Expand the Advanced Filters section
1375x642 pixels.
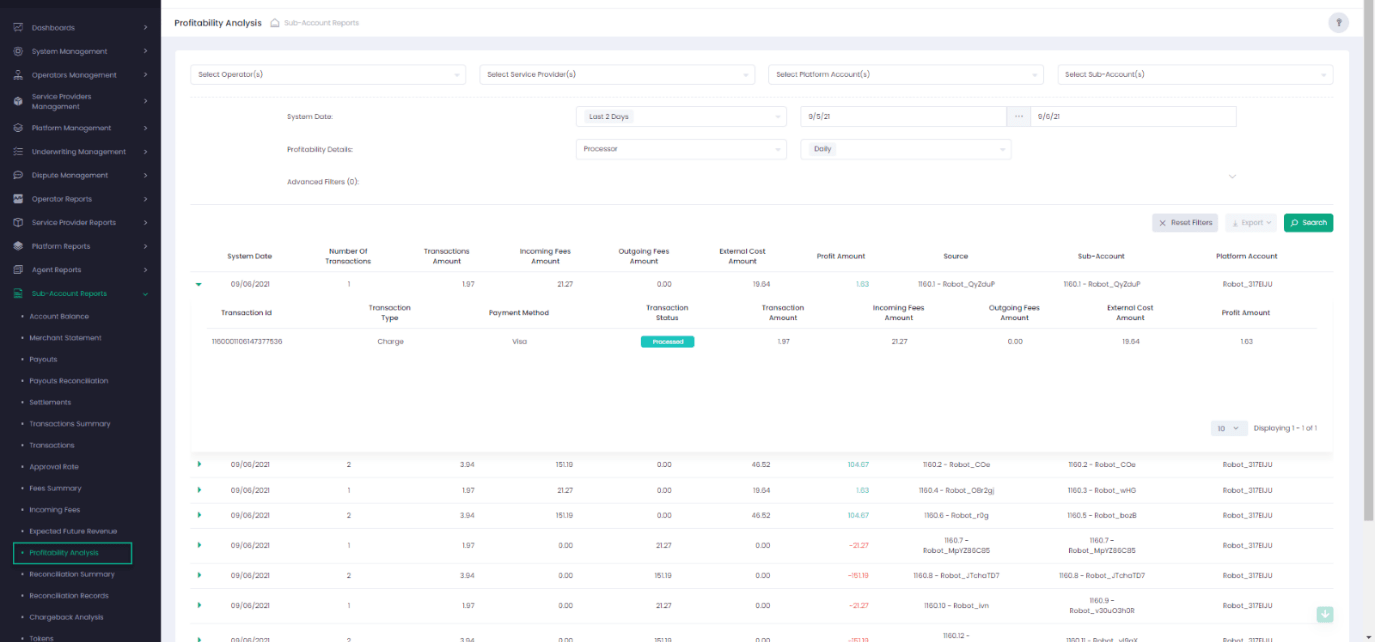pyautogui.click(x=1232, y=177)
